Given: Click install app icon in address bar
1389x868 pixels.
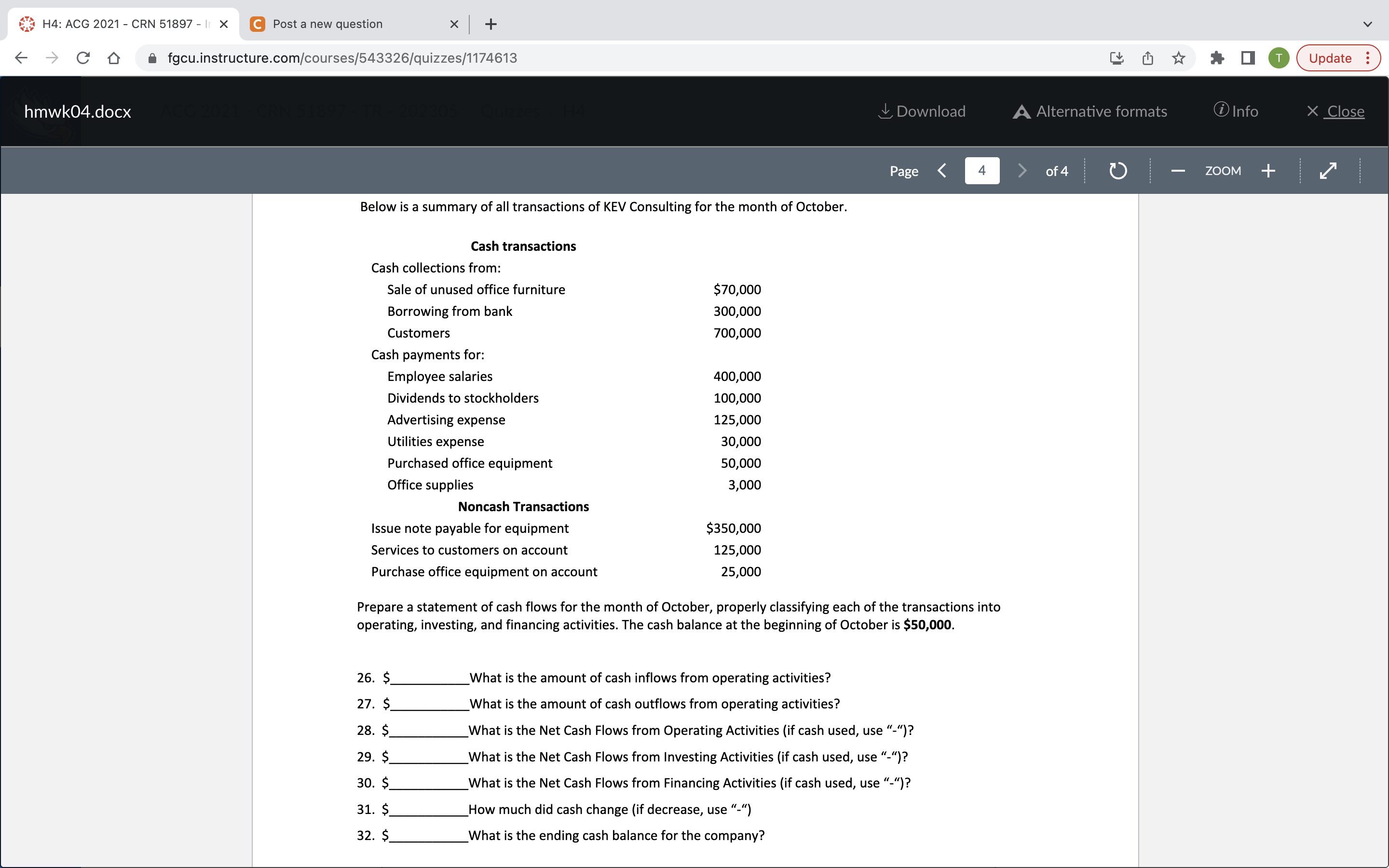Looking at the screenshot, I should point(1117,58).
